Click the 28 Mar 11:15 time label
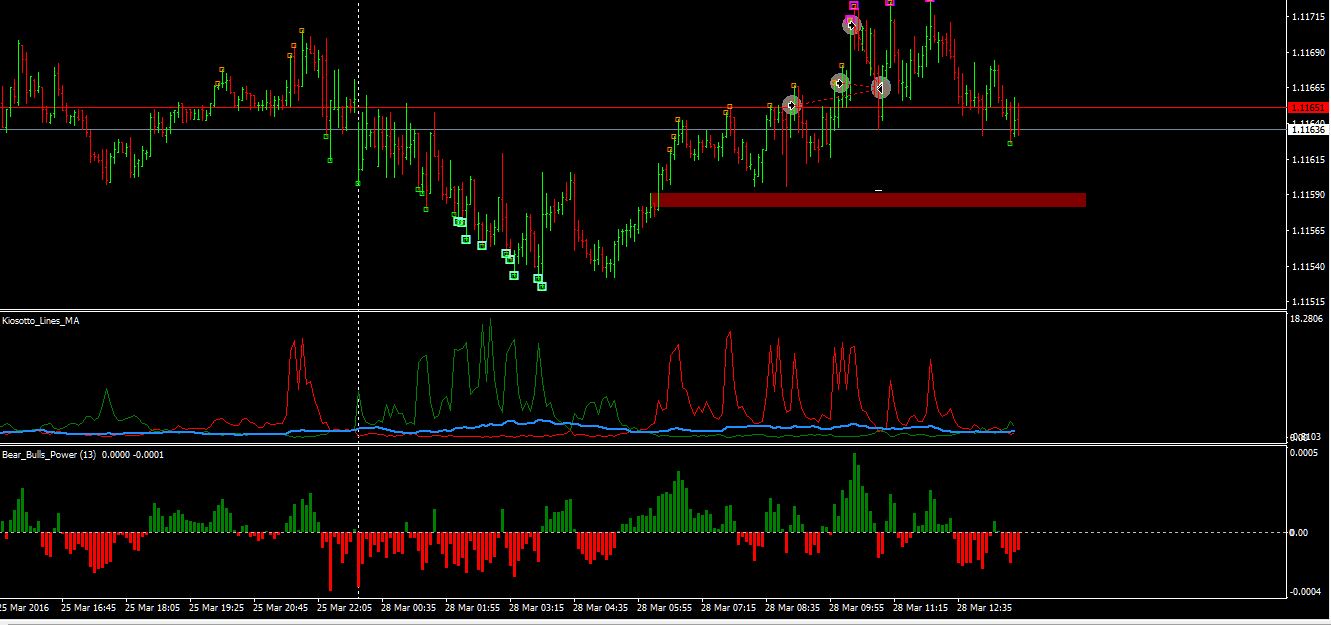 point(920,607)
